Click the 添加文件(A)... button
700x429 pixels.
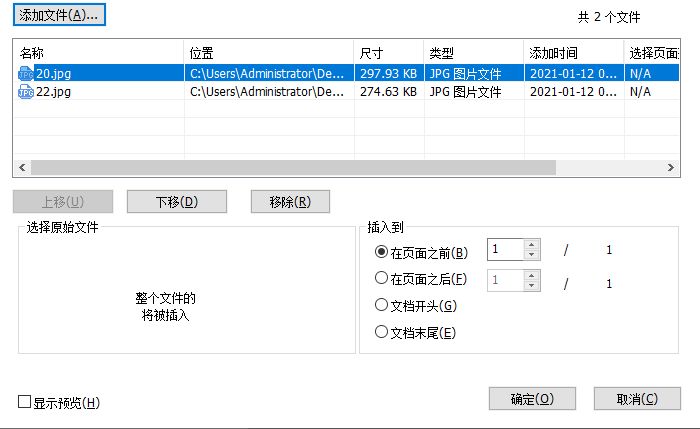59,15
